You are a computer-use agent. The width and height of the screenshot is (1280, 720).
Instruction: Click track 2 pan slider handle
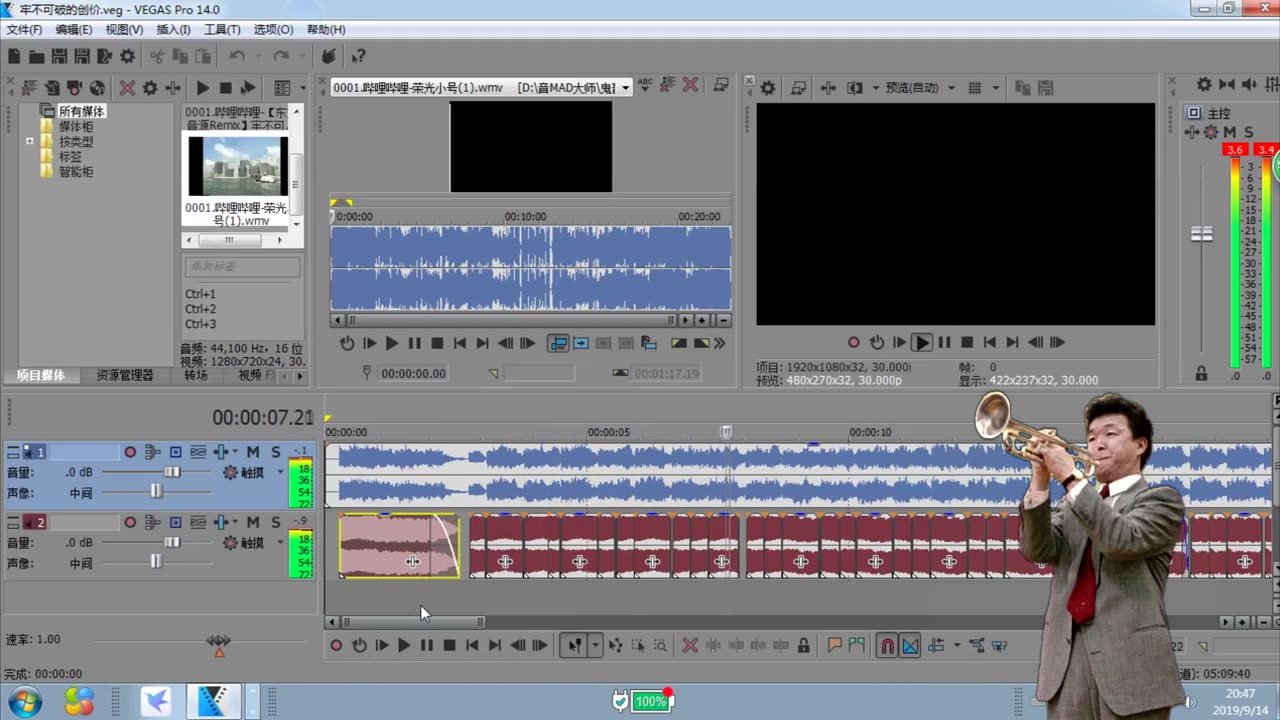[x=156, y=562]
